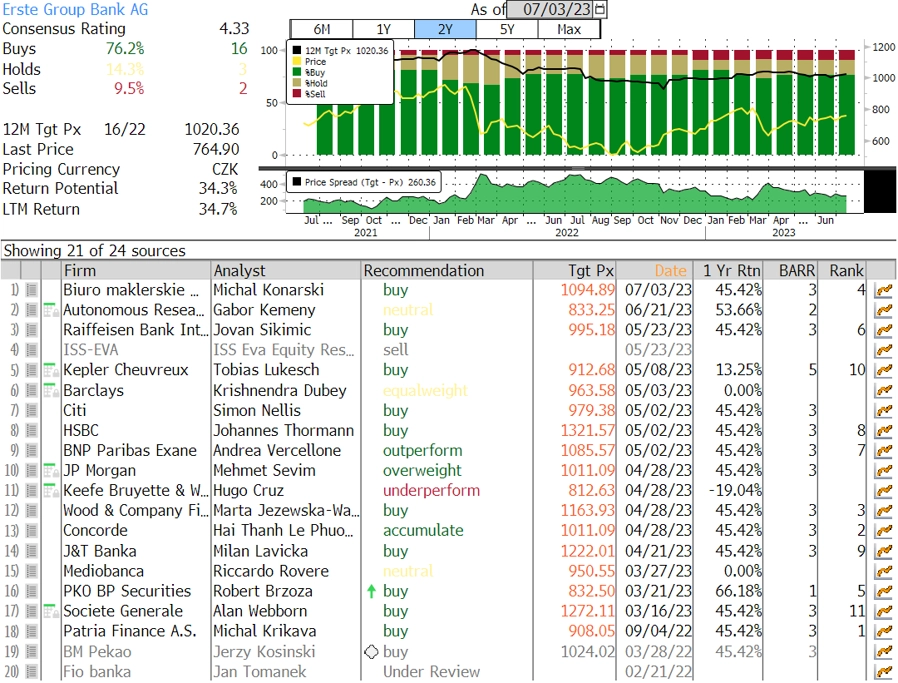
Task: Click the Consensus Rating value '4.33'
Action: [234, 29]
